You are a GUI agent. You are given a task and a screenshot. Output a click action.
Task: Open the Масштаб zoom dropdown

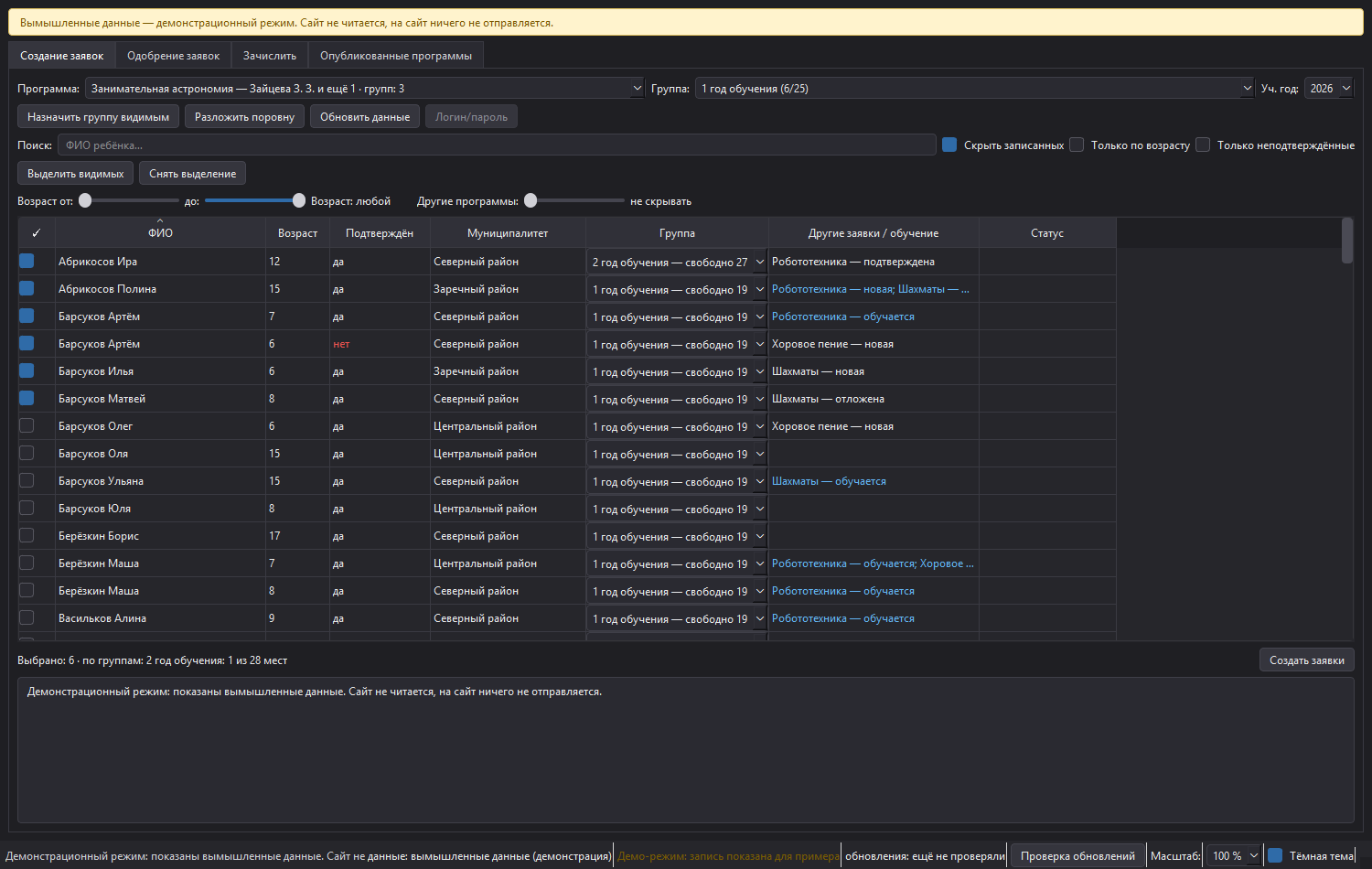click(1234, 856)
